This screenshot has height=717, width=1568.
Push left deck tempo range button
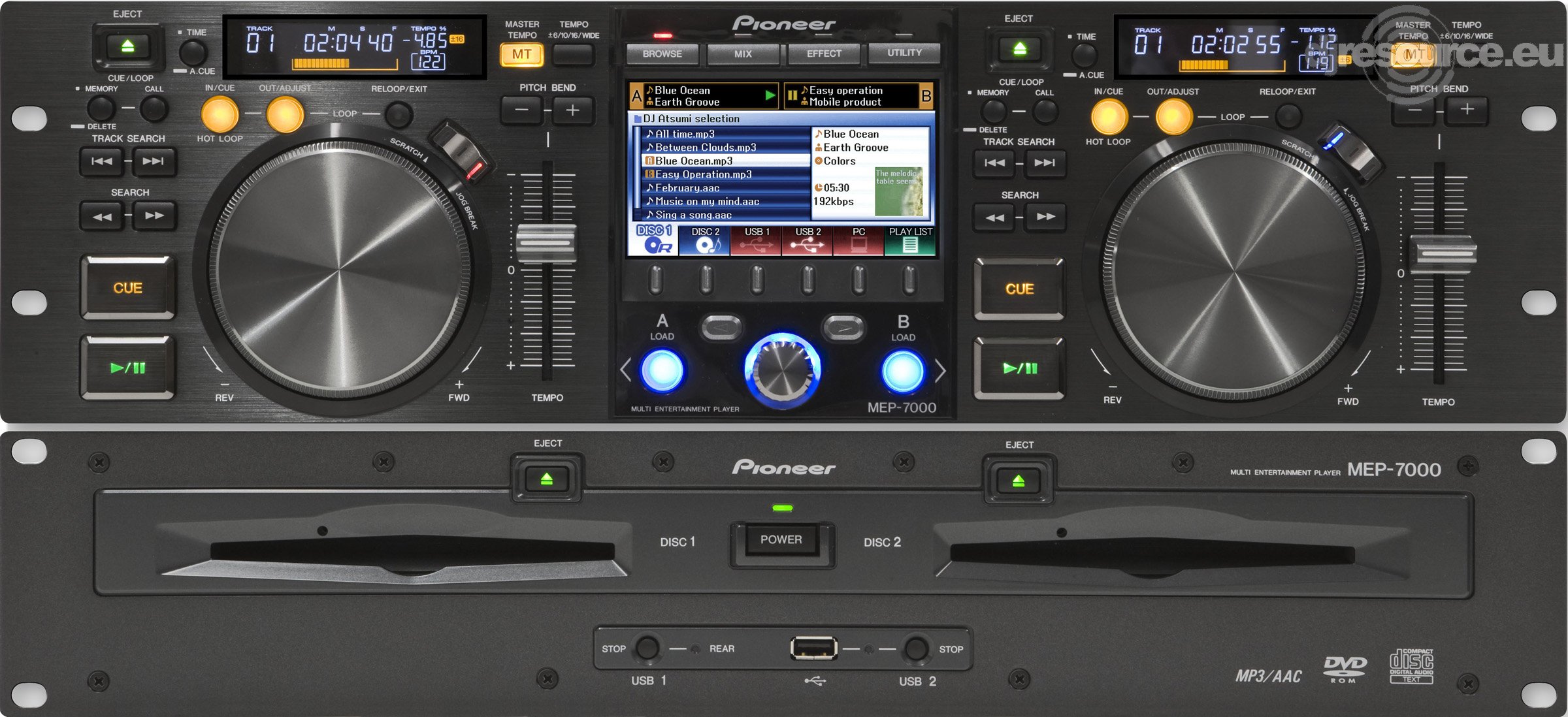pyautogui.click(x=573, y=54)
